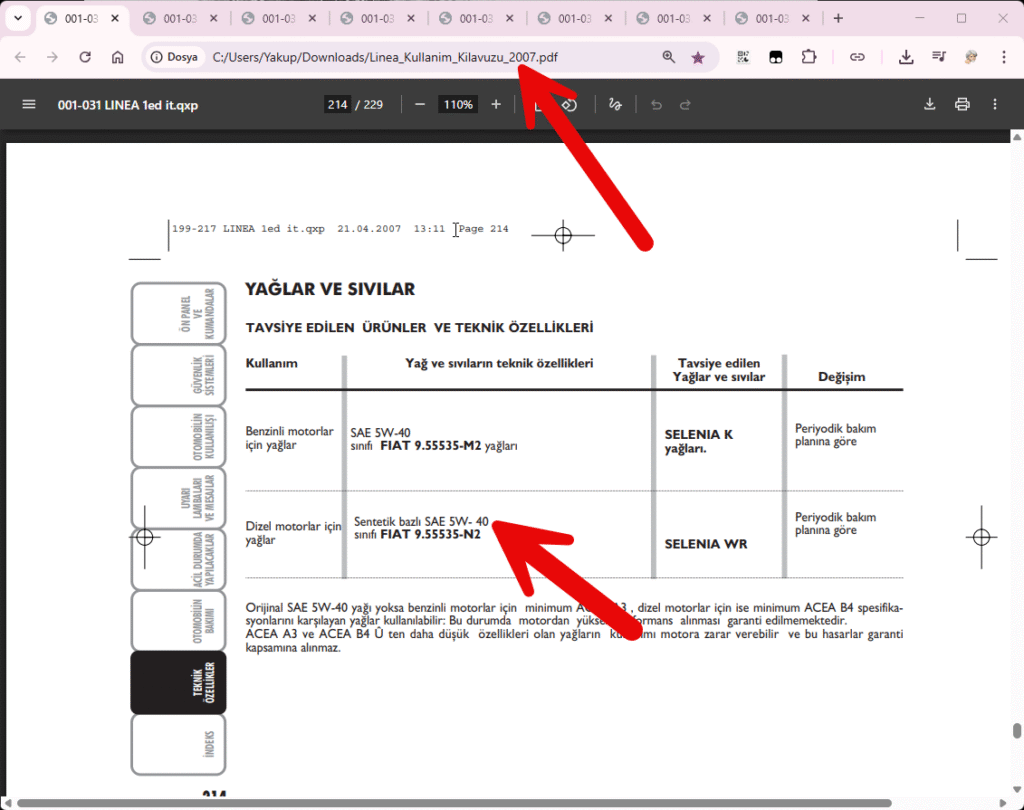Open a new browser tab

pyautogui.click(x=838, y=18)
